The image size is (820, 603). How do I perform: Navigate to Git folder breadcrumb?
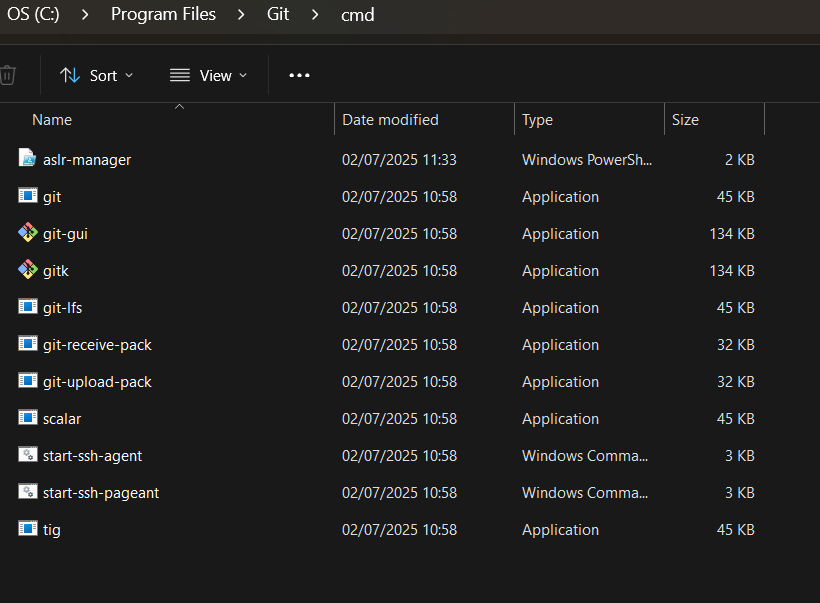coord(278,14)
